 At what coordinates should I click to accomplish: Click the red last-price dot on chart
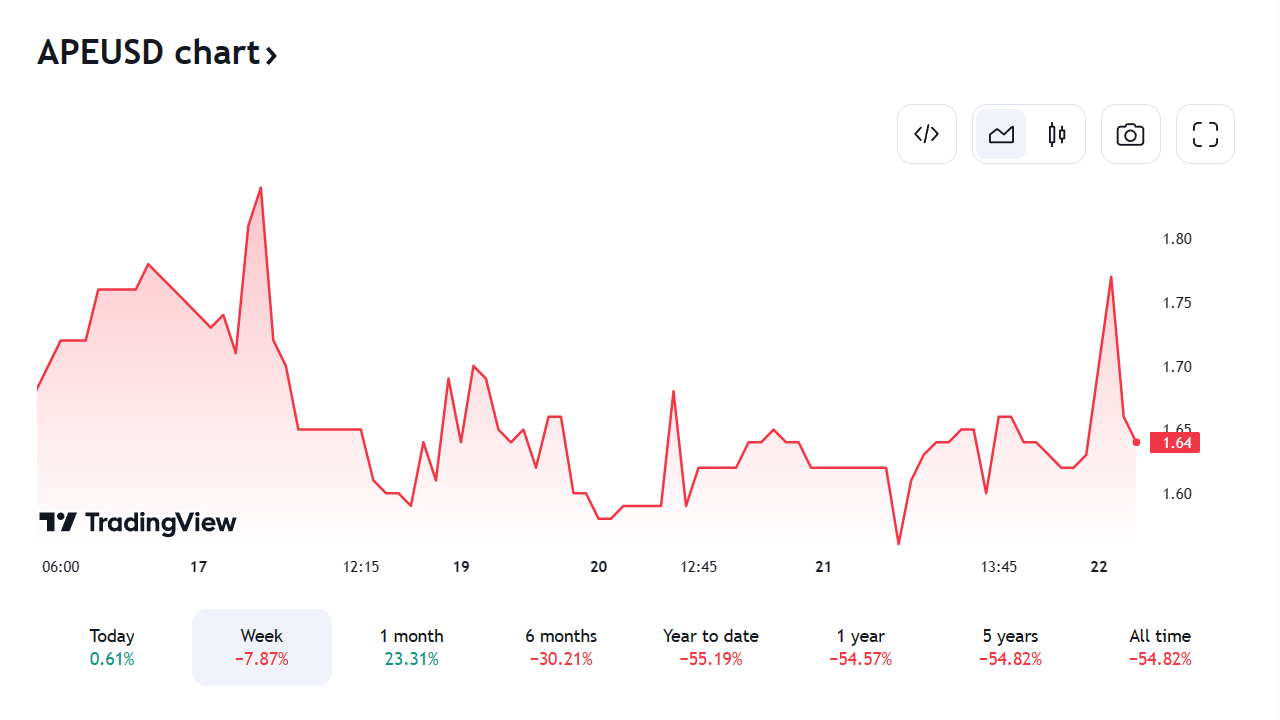(1136, 442)
